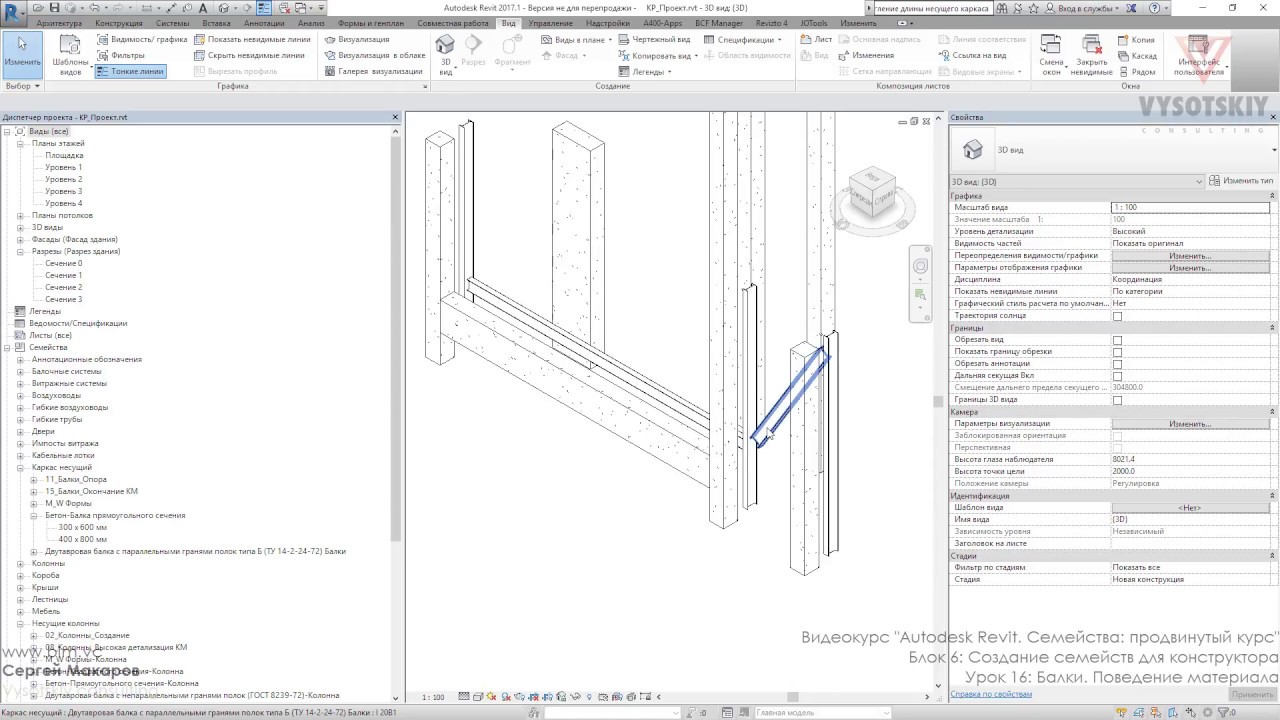Close the Диспетчер проекта panel
1280x720 pixels.
click(x=395, y=117)
